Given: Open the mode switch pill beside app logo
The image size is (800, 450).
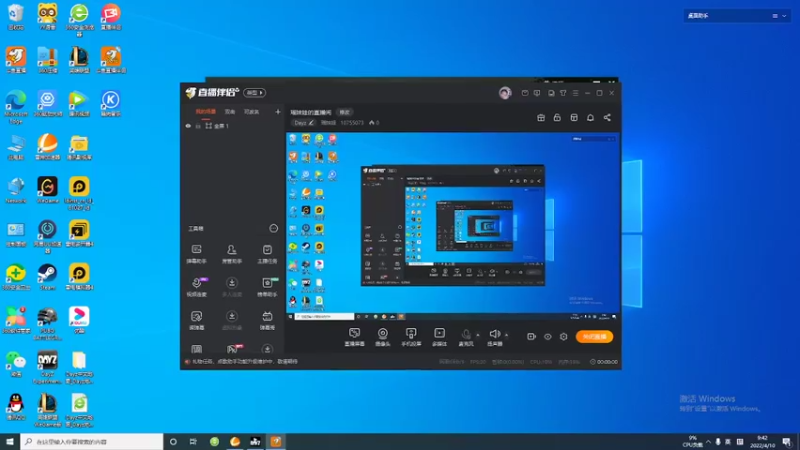Looking at the screenshot, I should click(254, 93).
